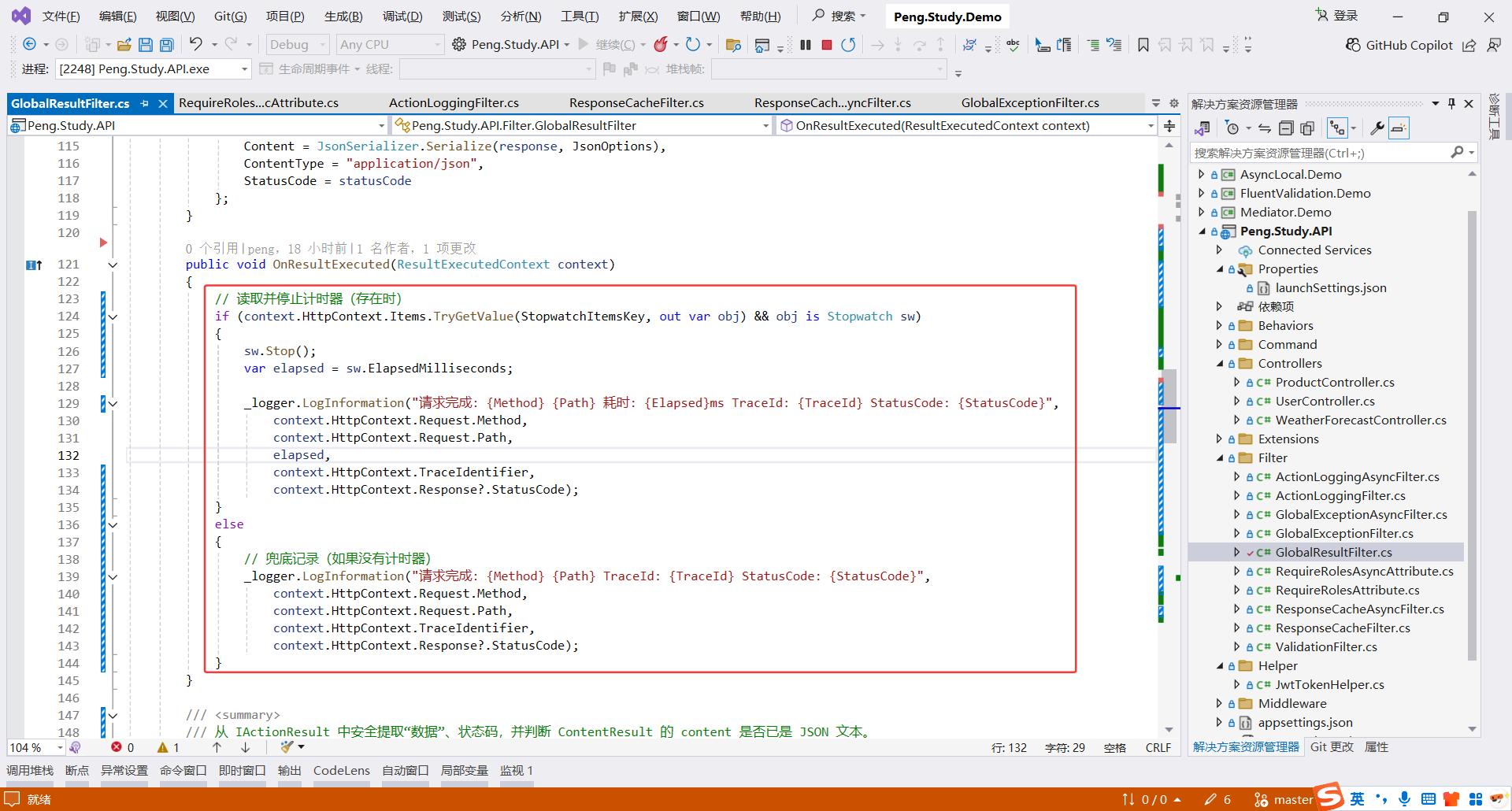Pause debugging with the Break All icon
Image resolution: width=1512 pixels, height=811 pixels.
(x=806, y=45)
